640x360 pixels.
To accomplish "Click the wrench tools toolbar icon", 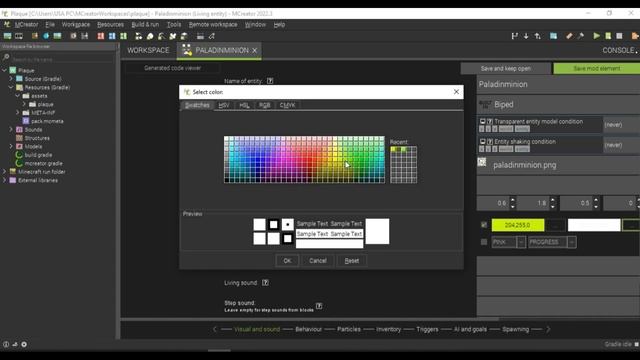I will (x=173, y=36).
